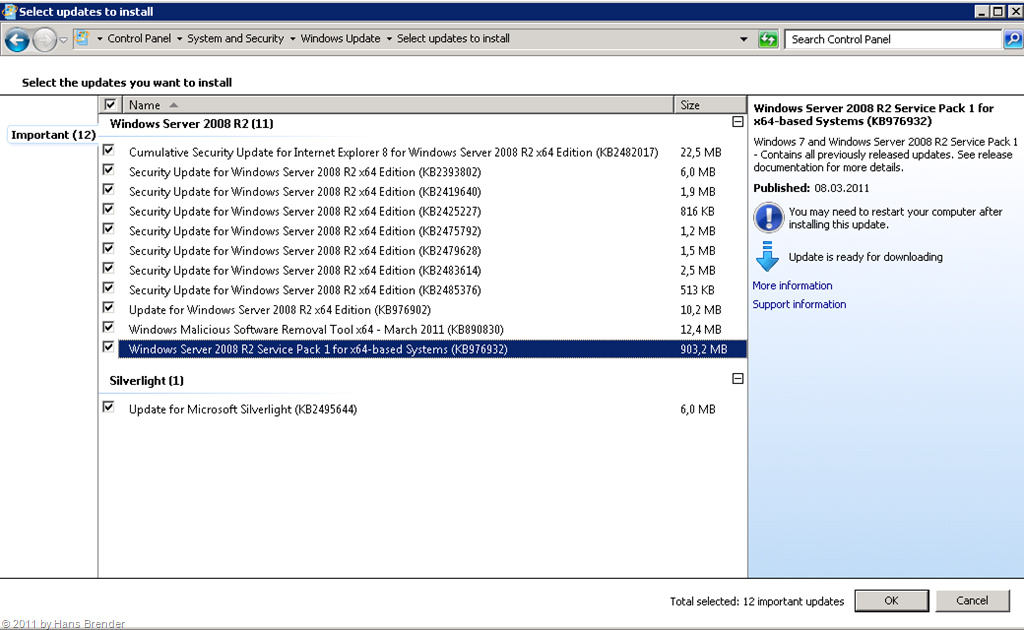The image size is (1024, 630).
Task: Uncheck Malicious Software Removal Tool checkbox
Action: 108,327
